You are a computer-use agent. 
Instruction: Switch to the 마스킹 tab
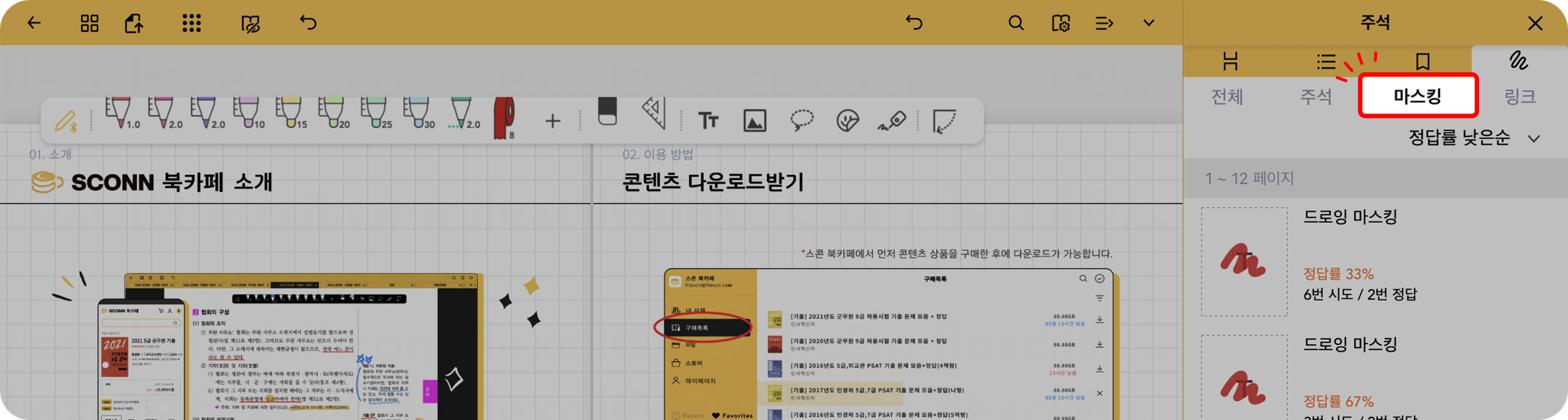coord(1418,96)
